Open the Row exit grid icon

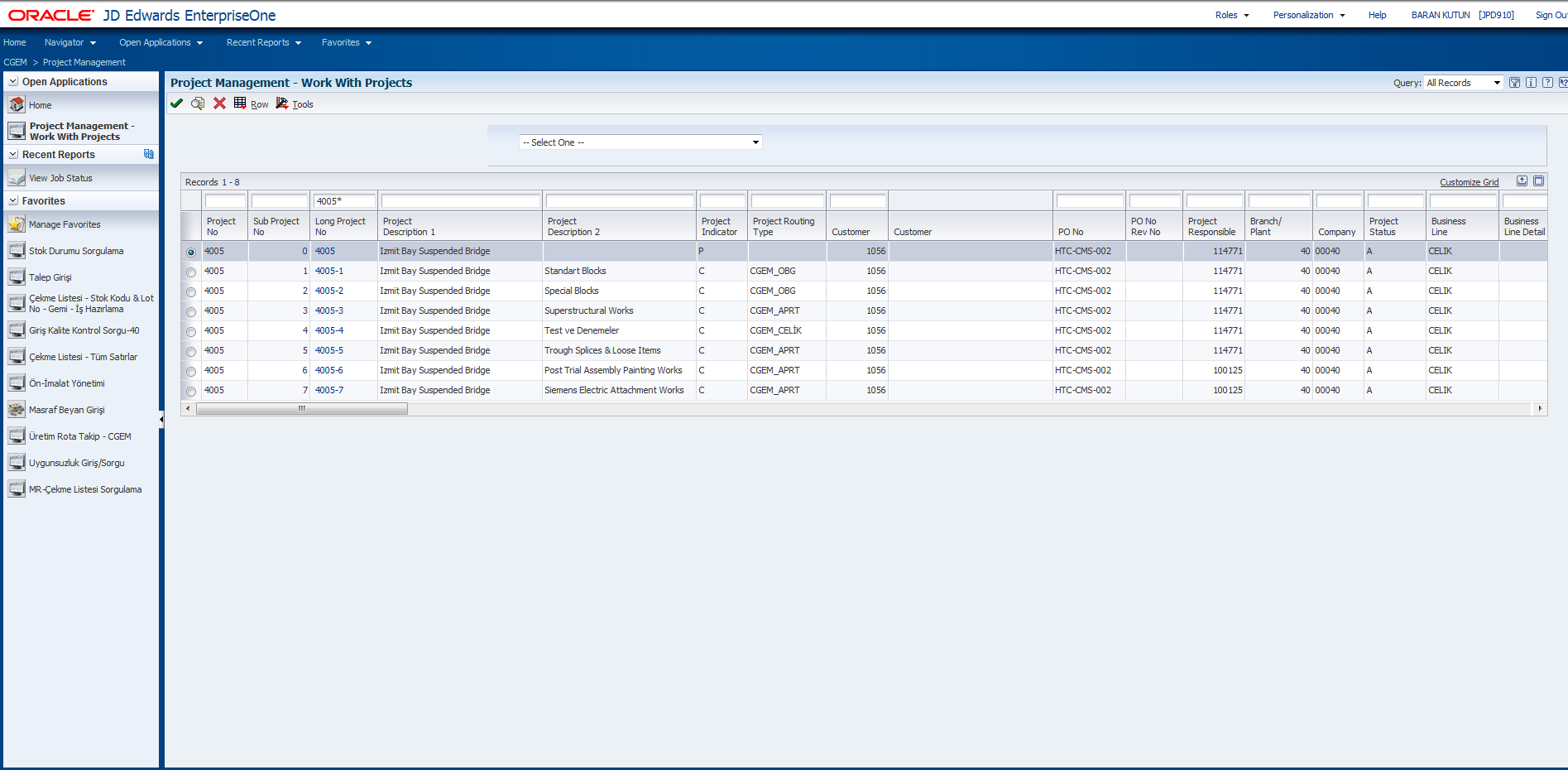click(x=240, y=103)
